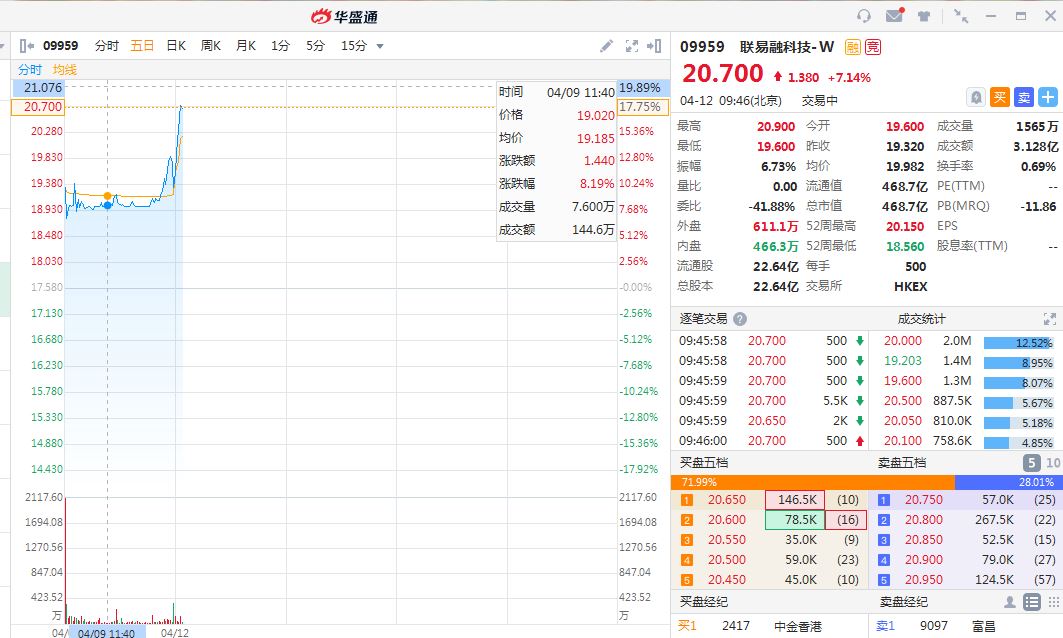Switch order book to 10 levels
Viewport: 1063px width, 638px height.
pos(1052,463)
